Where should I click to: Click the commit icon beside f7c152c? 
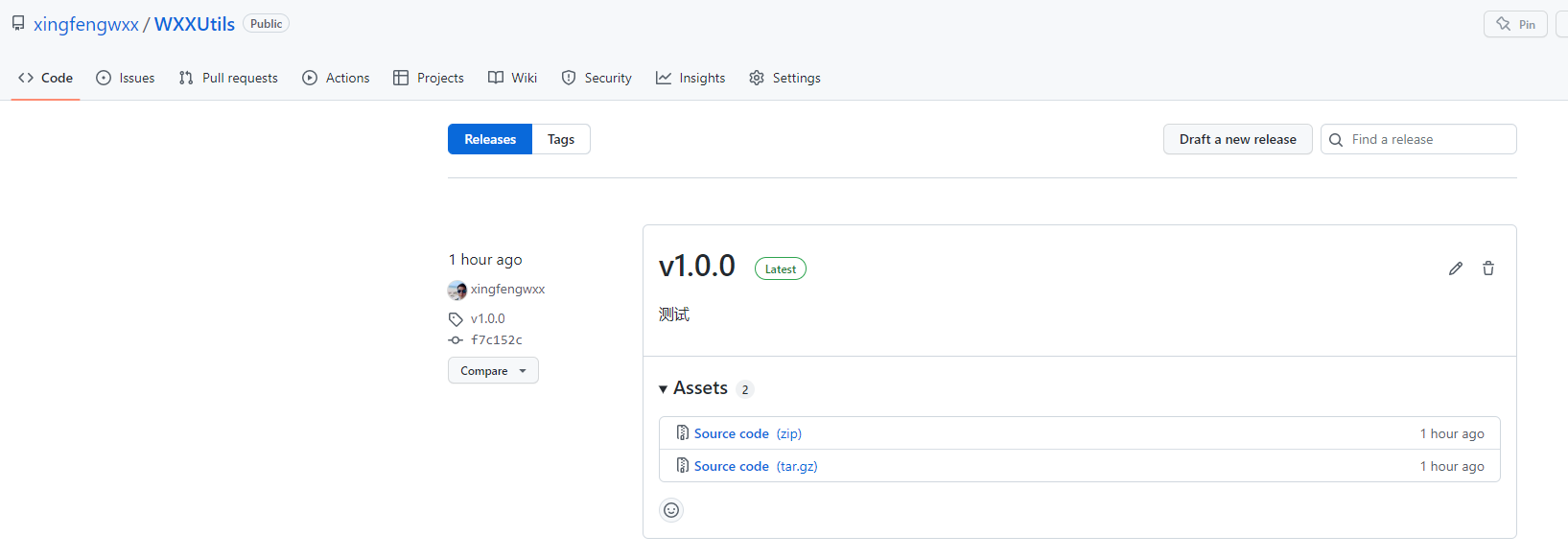point(456,340)
